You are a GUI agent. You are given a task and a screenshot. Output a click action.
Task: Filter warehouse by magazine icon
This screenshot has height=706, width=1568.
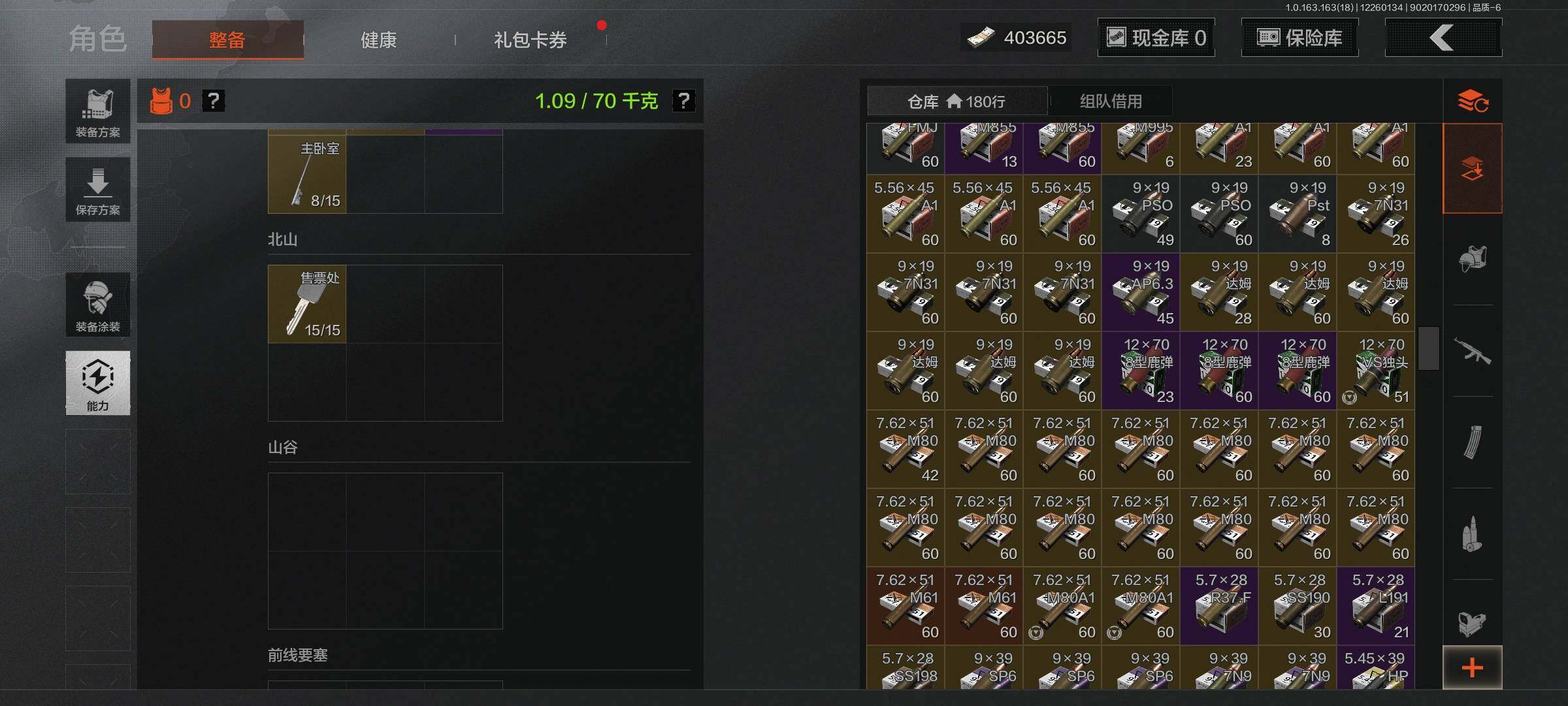(x=1473, y=443)
